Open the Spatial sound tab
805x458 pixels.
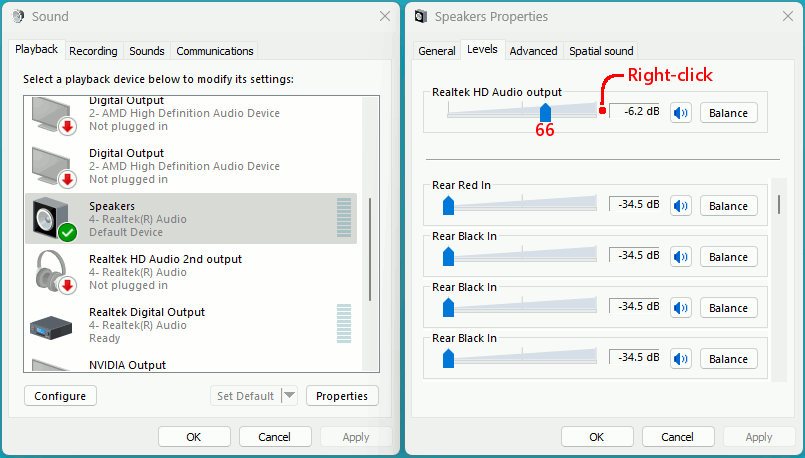601,51
